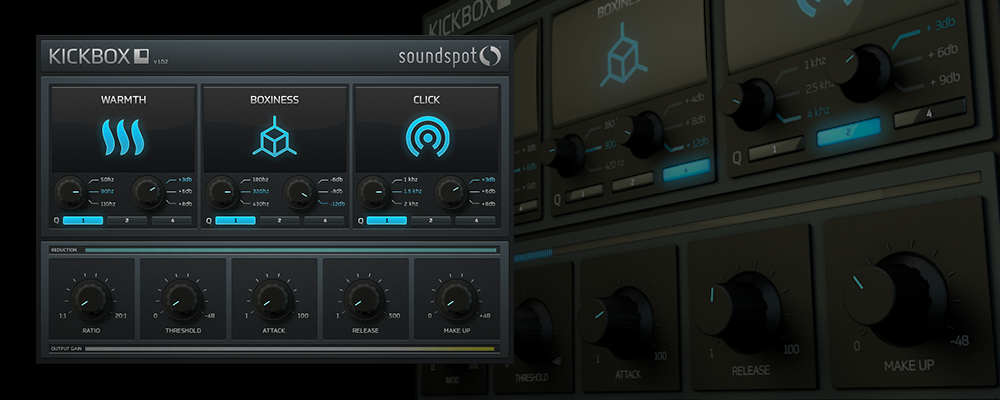Screen dimensions: 1000x400
Task: Select Click Q value 4 in front window
Action: pos(475,220)
